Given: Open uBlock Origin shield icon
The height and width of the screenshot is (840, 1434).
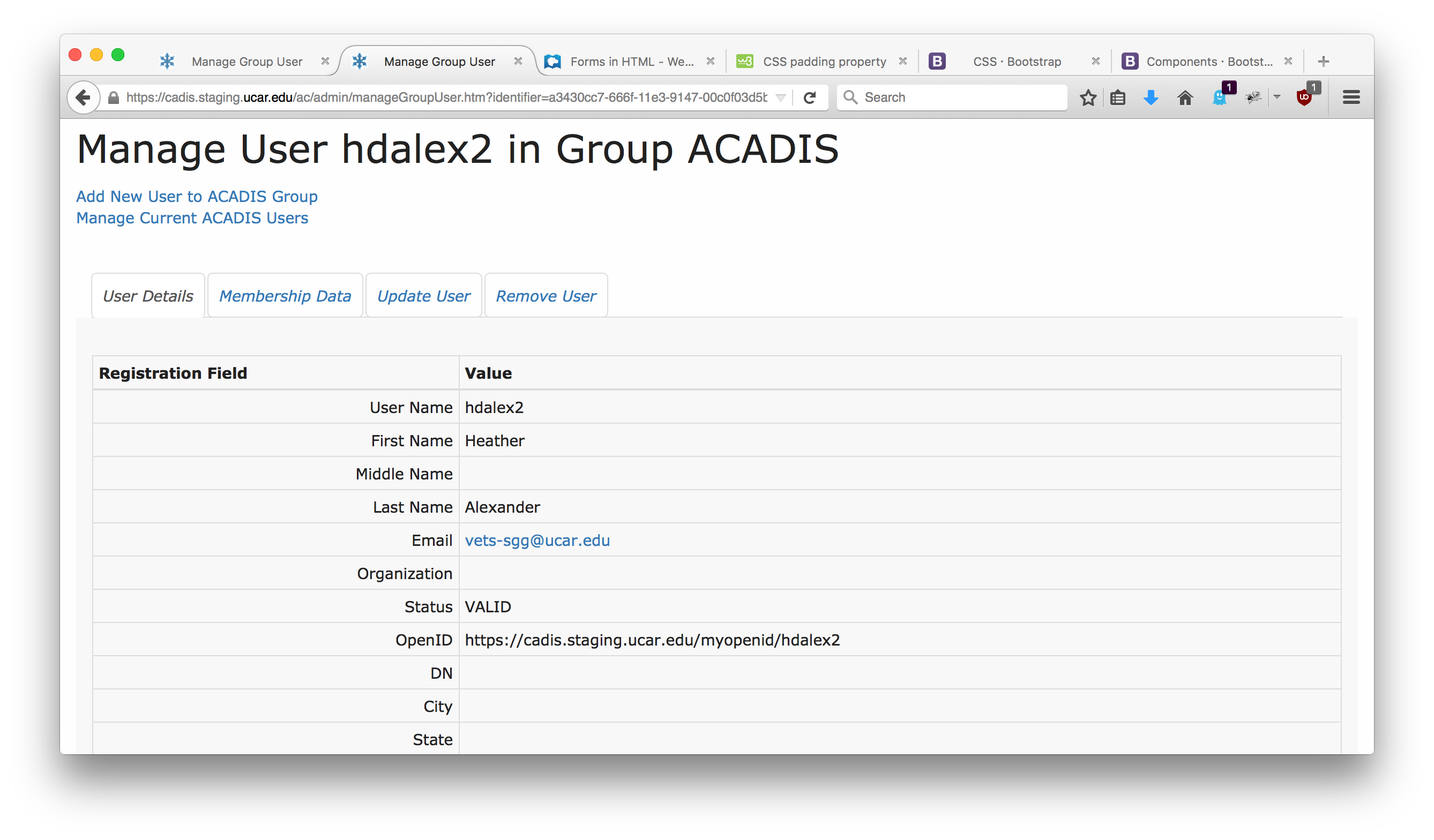Looking at the screenshot, I should [x=1304, y=98].
